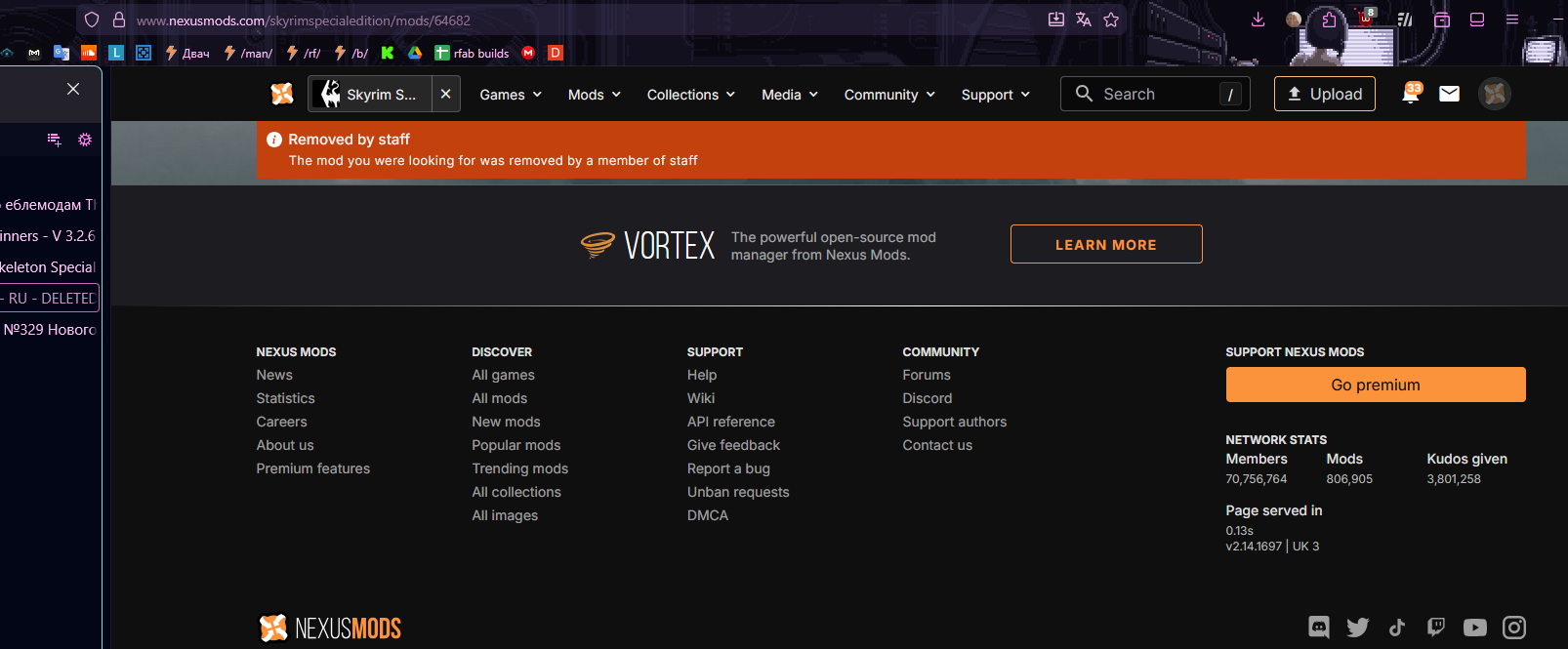Open the Nexus Mods Twitter icon in the footer

pos(1358,628)
